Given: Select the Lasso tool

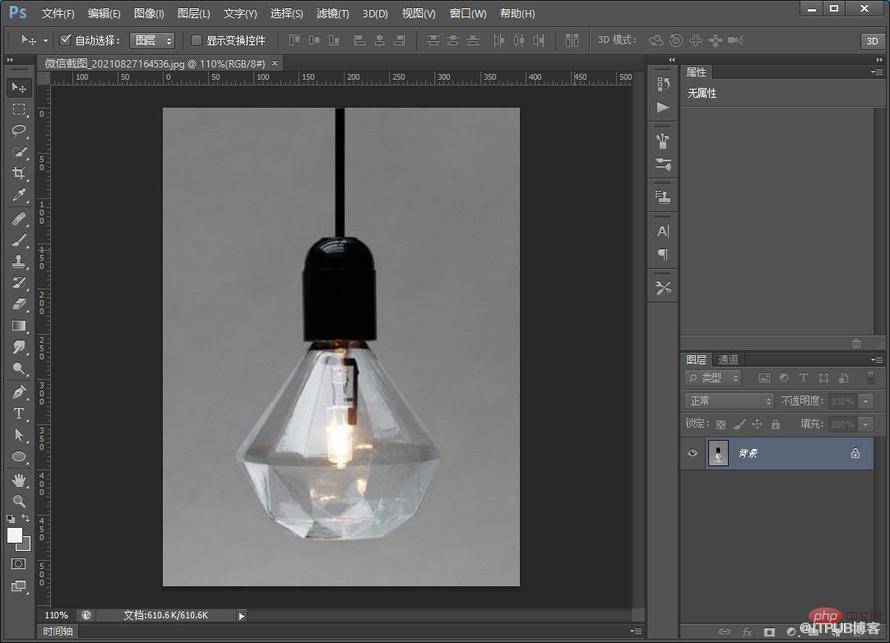Looking at the screenshot, I should [x=19, y=131].
